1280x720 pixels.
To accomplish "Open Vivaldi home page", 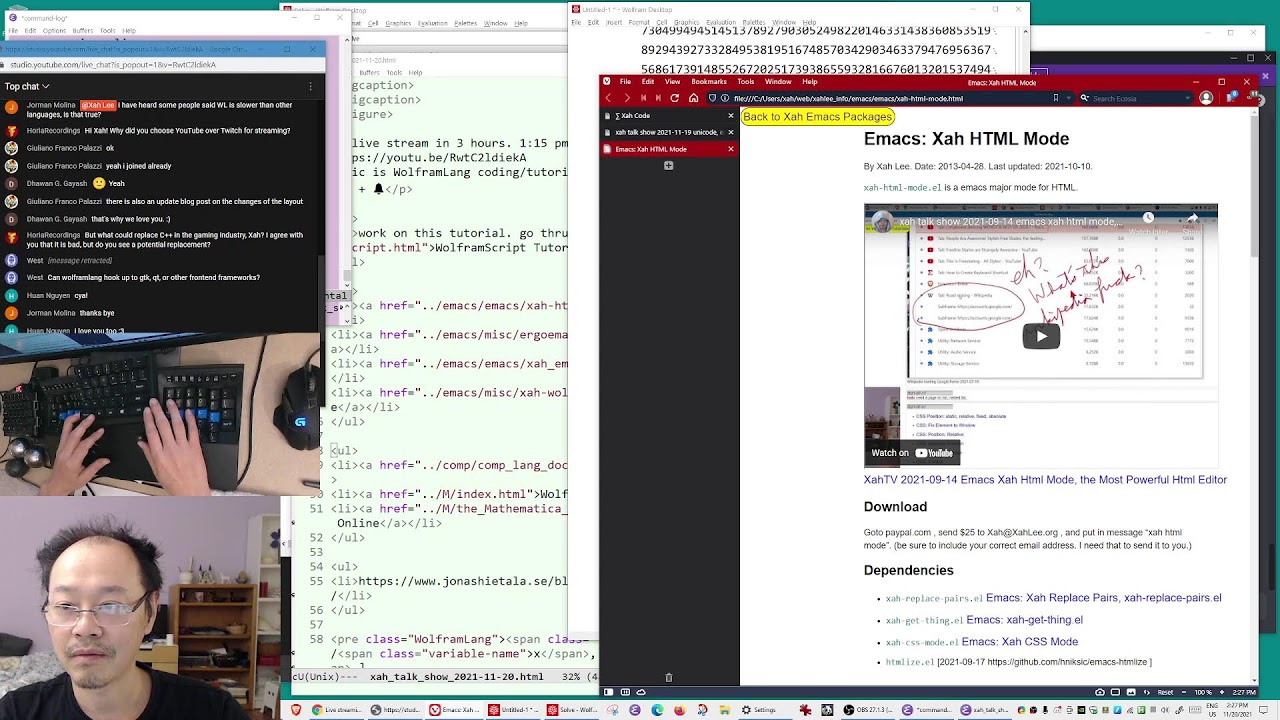I will 693,98.
